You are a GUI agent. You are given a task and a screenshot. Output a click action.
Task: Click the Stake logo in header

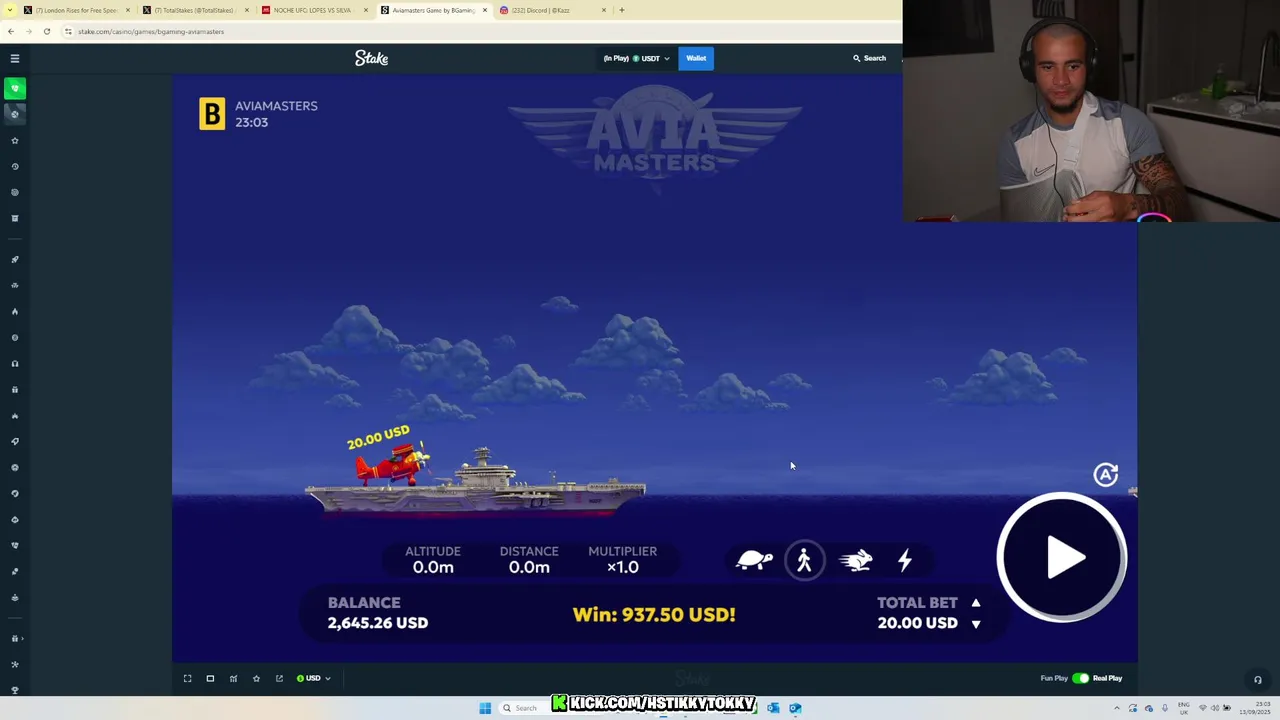pos(371,58)
